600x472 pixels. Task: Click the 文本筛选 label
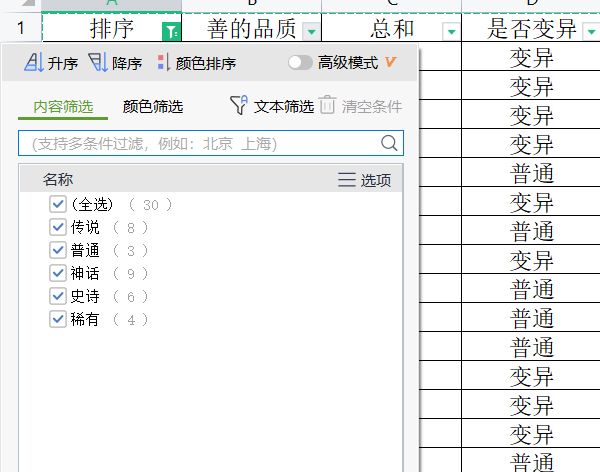pos(284,107)
